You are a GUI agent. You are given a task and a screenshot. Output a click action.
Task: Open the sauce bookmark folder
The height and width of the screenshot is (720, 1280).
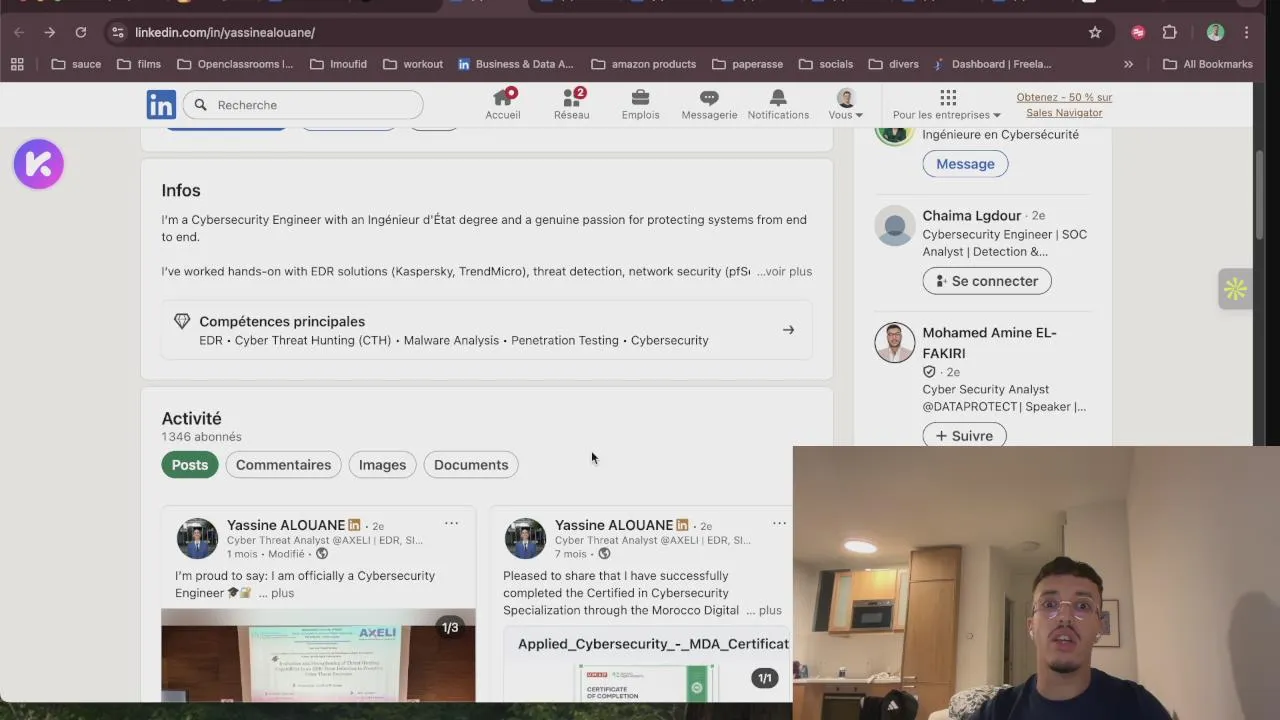tap(76, 64)
